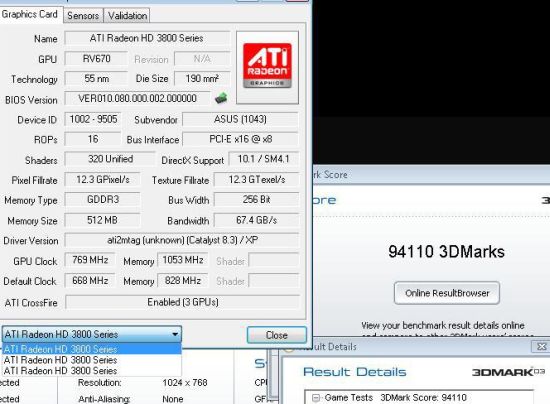Open the Online ResultBrowser in 3DMark

click(x=447, y=293)
